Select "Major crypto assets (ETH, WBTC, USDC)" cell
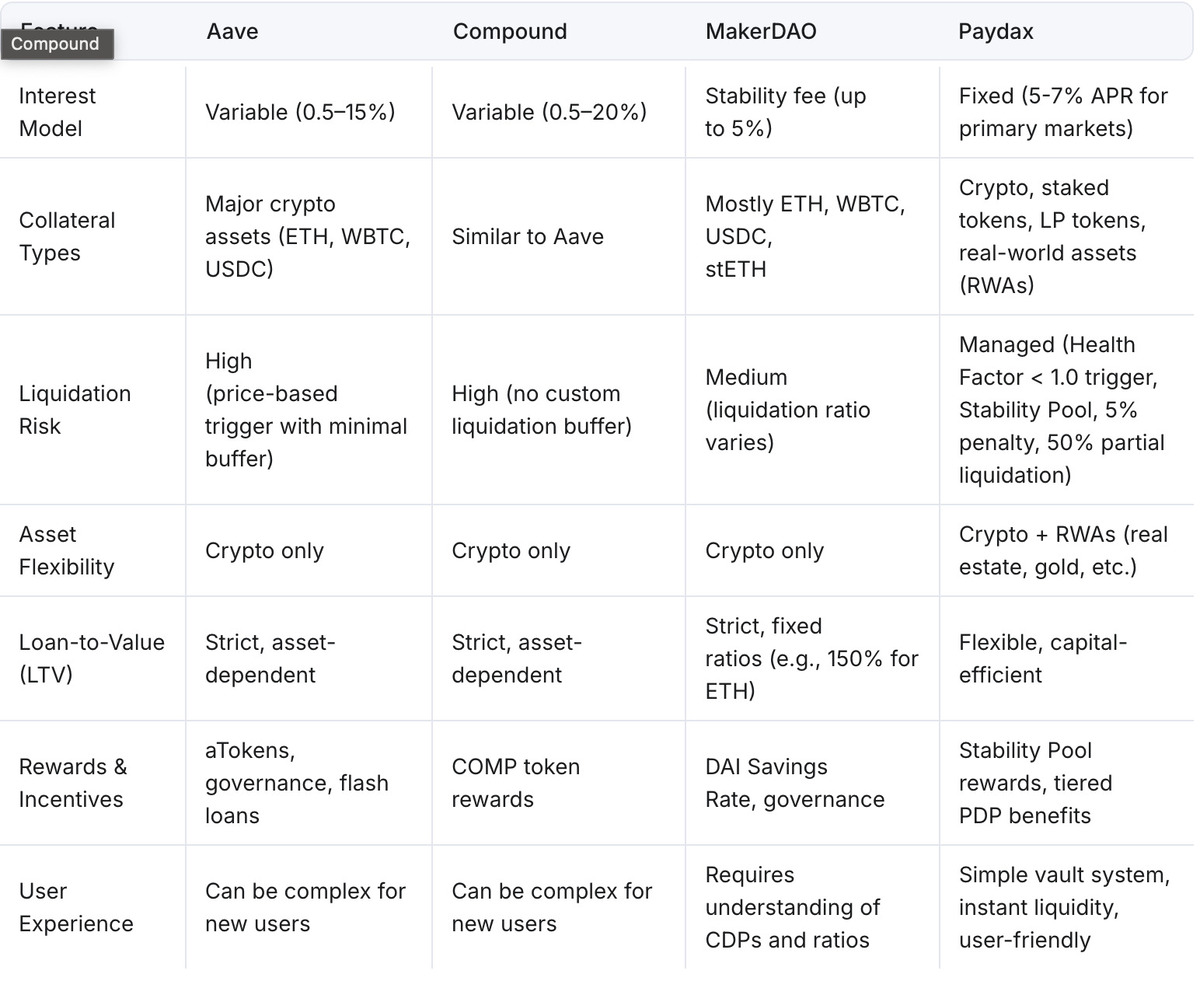The image size is (1200, 995). pyautogui.click(x=308, y=236)
